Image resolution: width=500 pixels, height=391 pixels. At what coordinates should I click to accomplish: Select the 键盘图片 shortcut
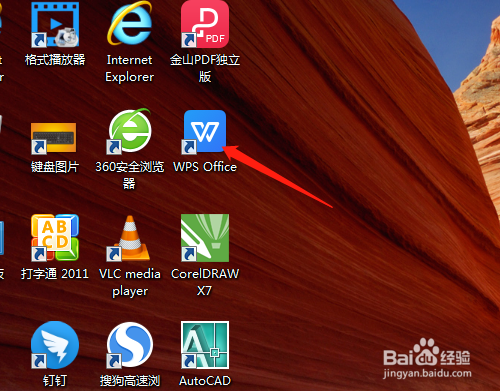(x=53, y=138)
